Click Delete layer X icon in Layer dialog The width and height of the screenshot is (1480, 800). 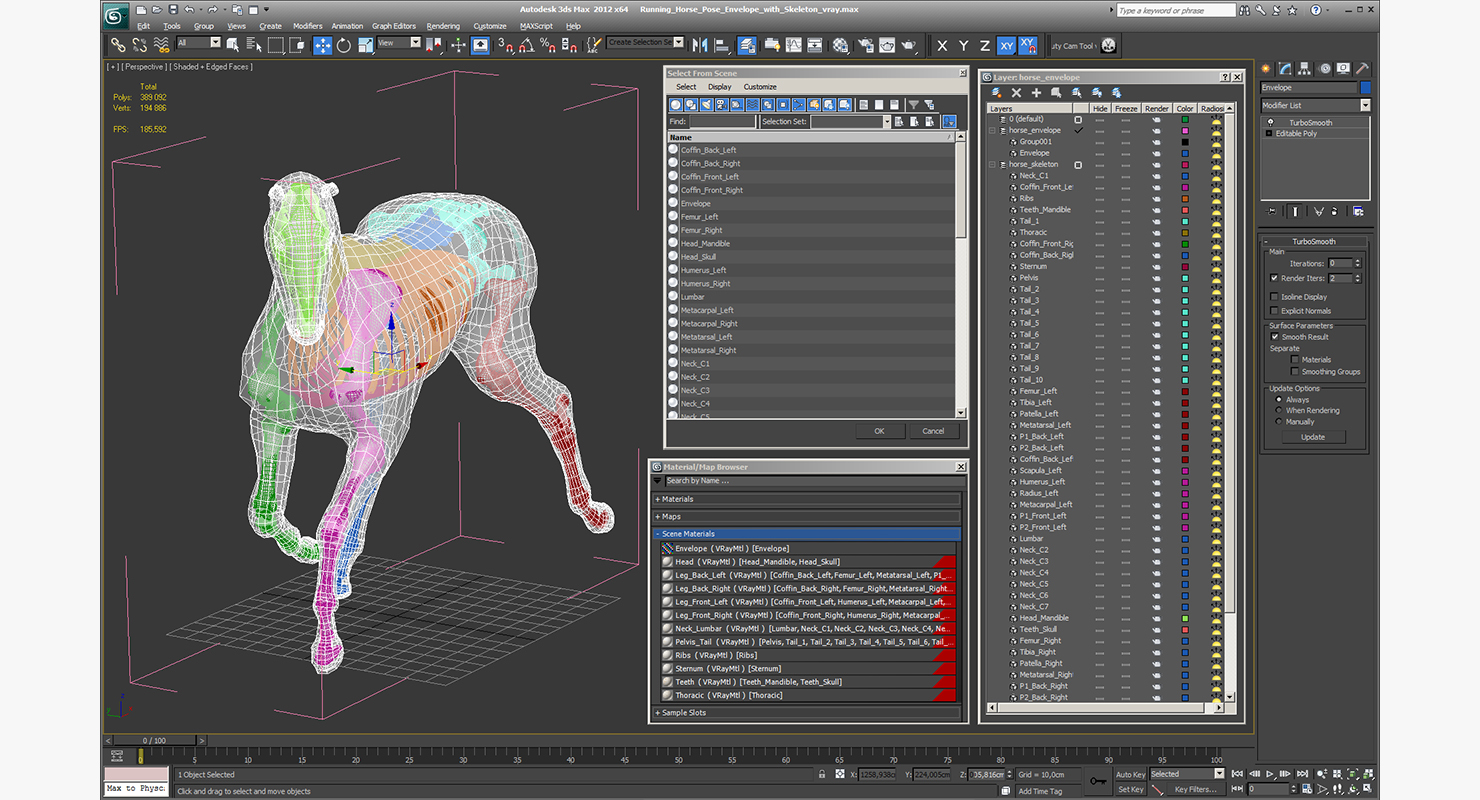[x=1016, y=93]
